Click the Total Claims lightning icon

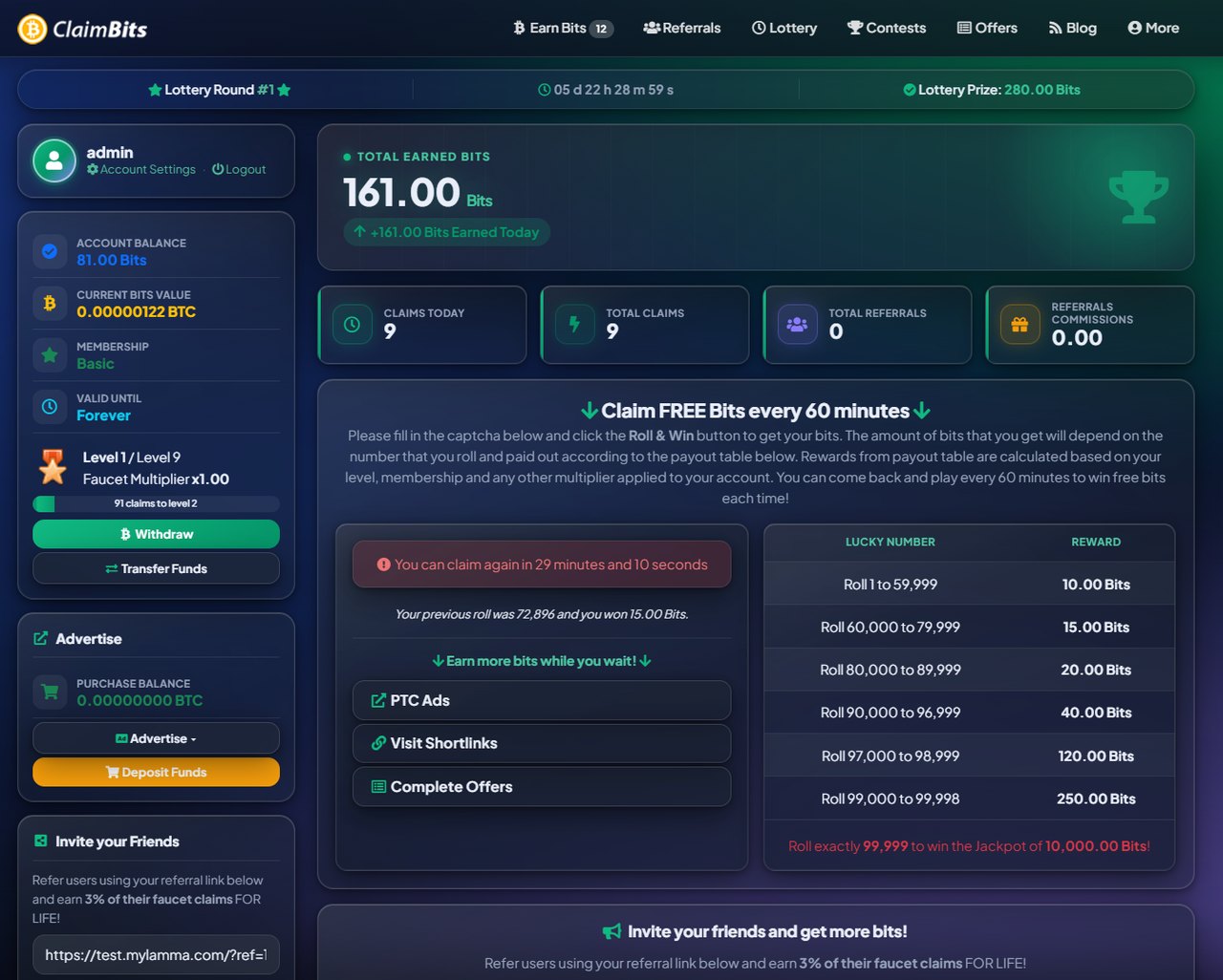(574, 325)
